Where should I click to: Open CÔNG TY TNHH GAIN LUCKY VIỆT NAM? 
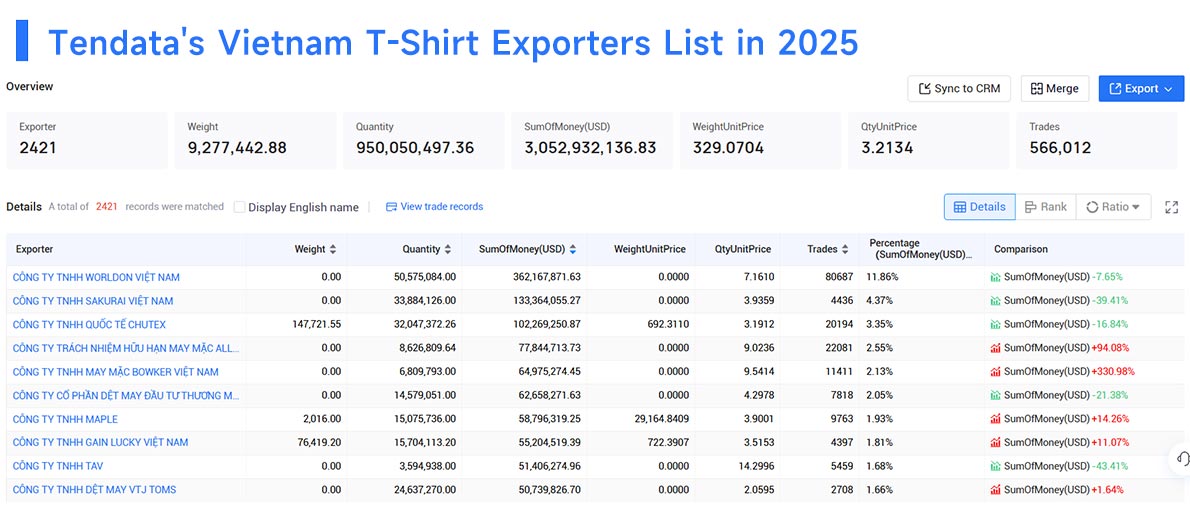tap(100, 442)
